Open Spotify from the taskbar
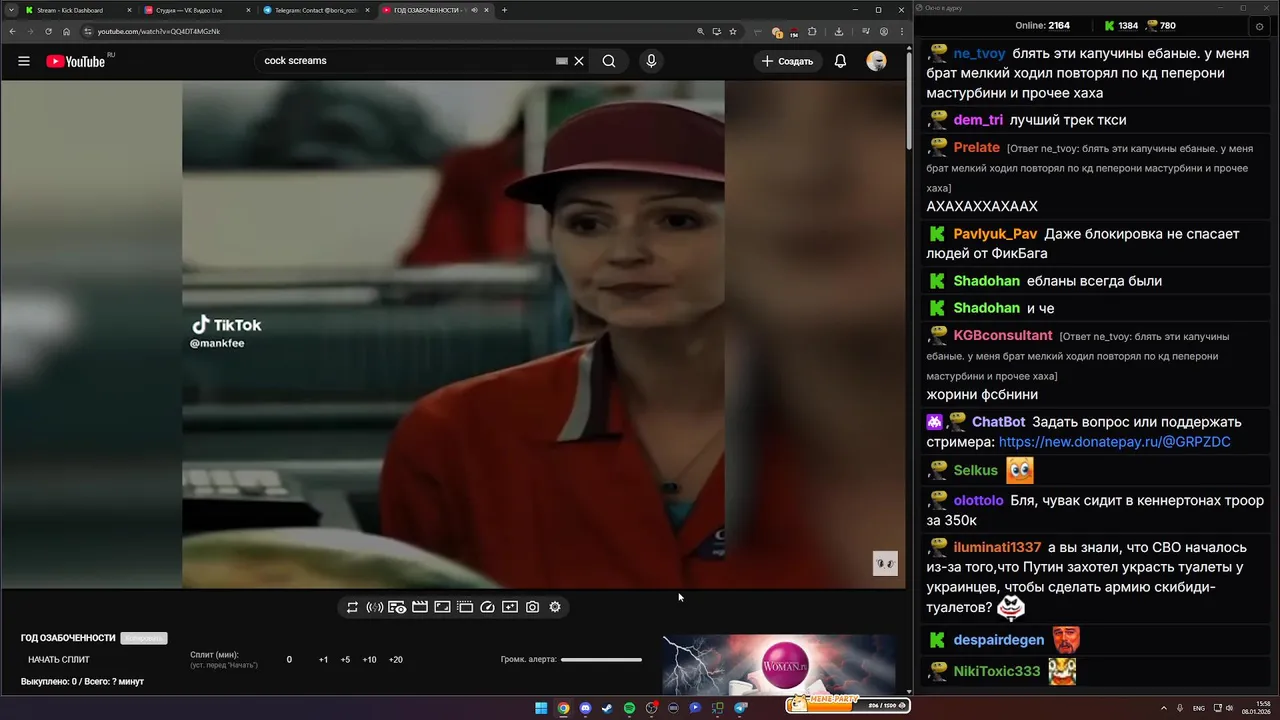Screen dimensions: 1280x720 [x=629, y=708]
